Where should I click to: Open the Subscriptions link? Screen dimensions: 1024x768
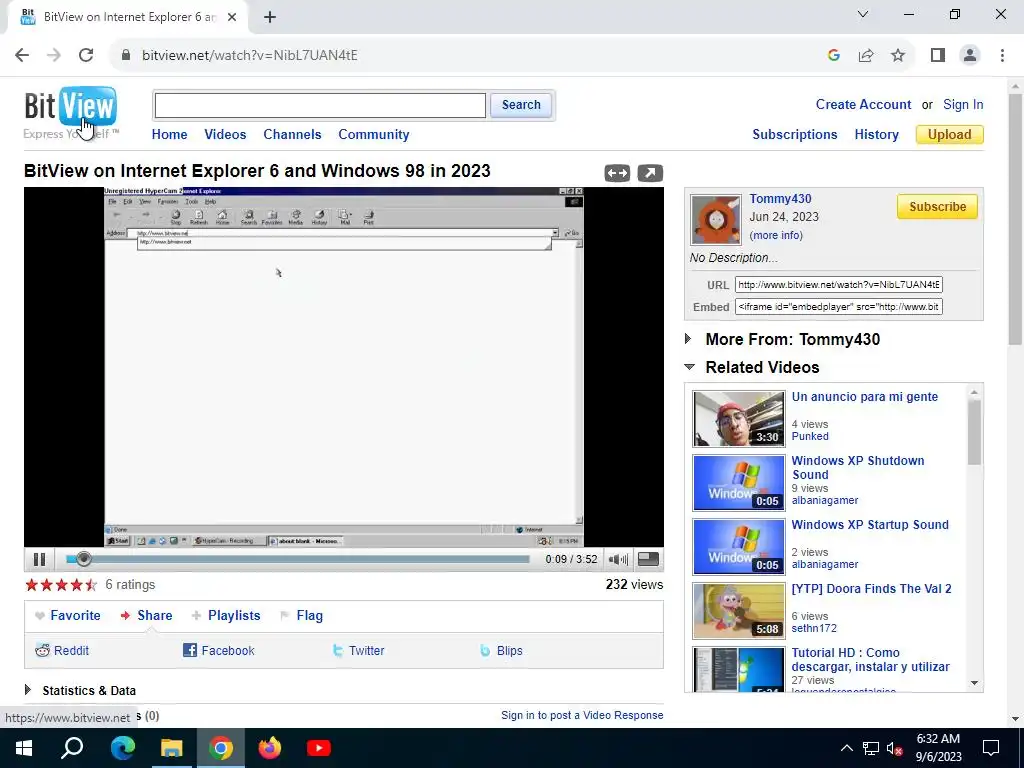(x=794, y=135)
